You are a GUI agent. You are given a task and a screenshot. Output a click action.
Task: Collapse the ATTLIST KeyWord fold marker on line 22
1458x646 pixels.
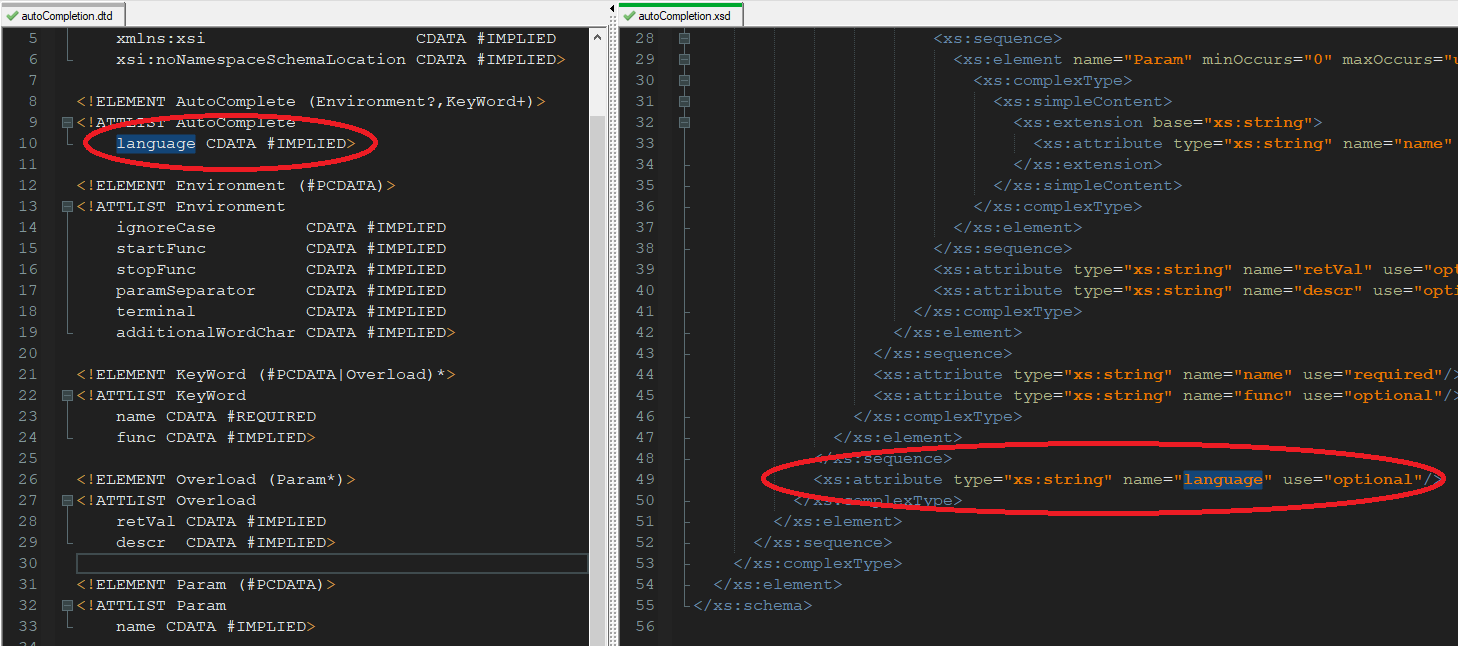point(66,394)
